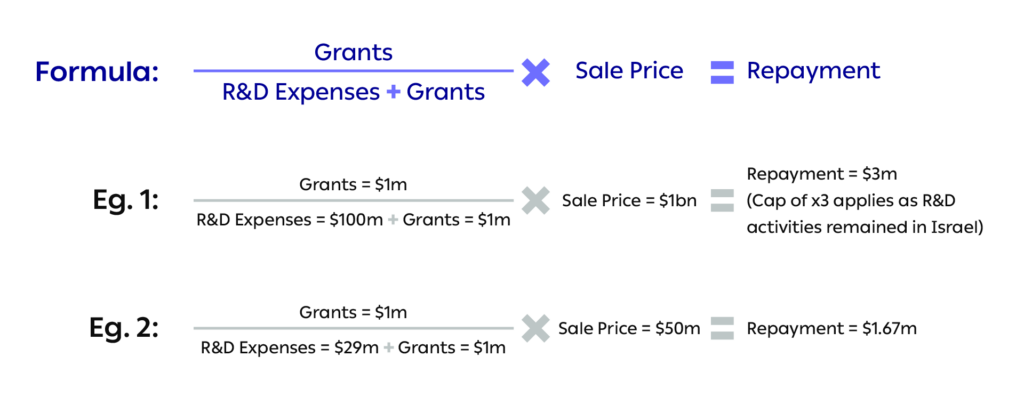Click the gray equals sign in Eg. 2
The height and width of the screenshot is (405, 1024).
723,328
